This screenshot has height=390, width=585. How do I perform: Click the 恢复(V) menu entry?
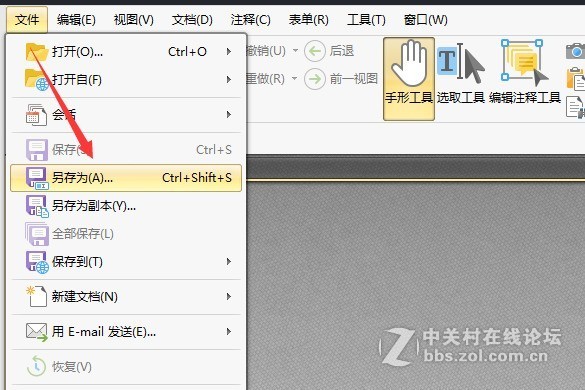[126, 366]
